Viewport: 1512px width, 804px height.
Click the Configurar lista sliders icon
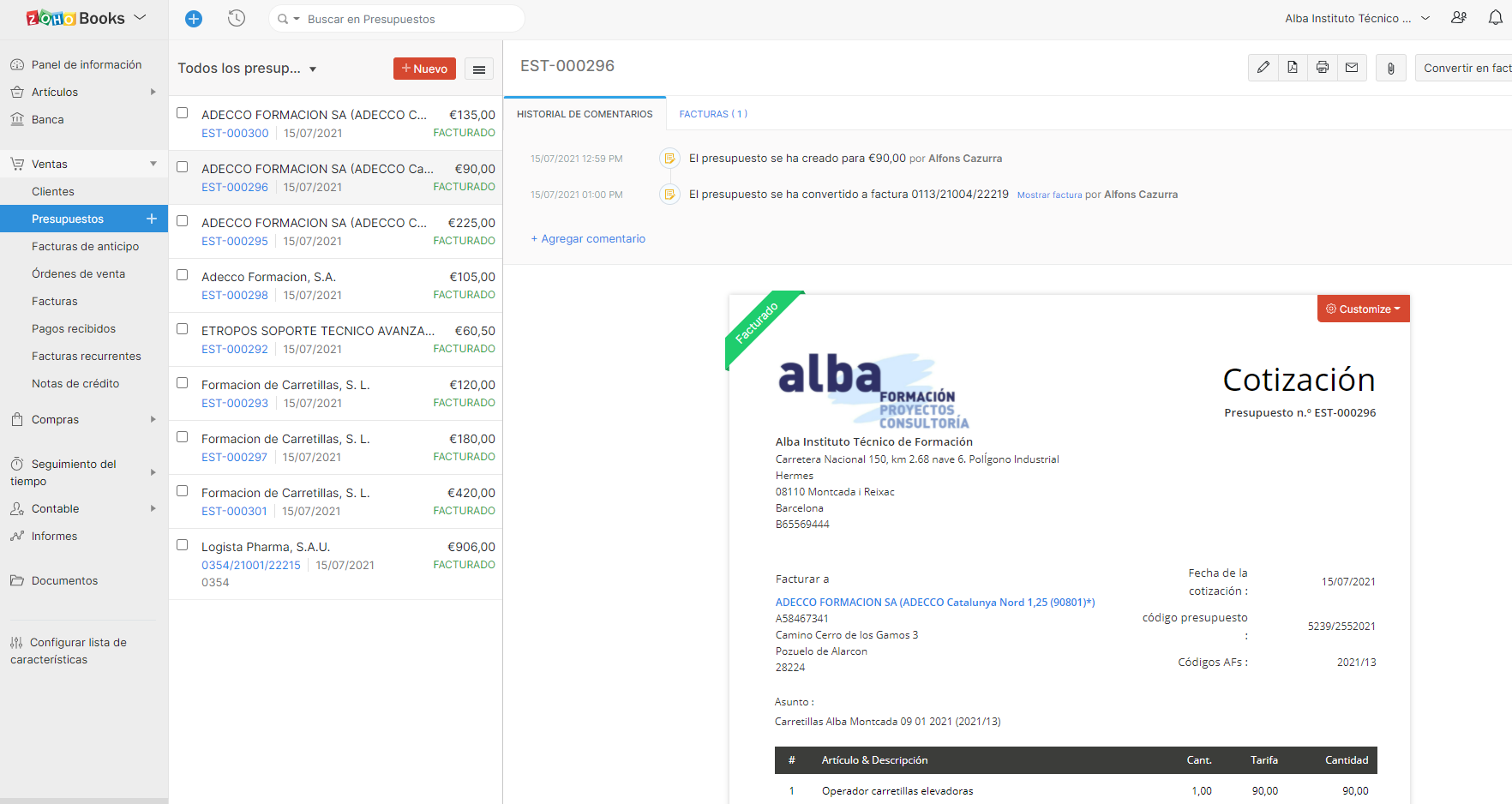[16, 643]
